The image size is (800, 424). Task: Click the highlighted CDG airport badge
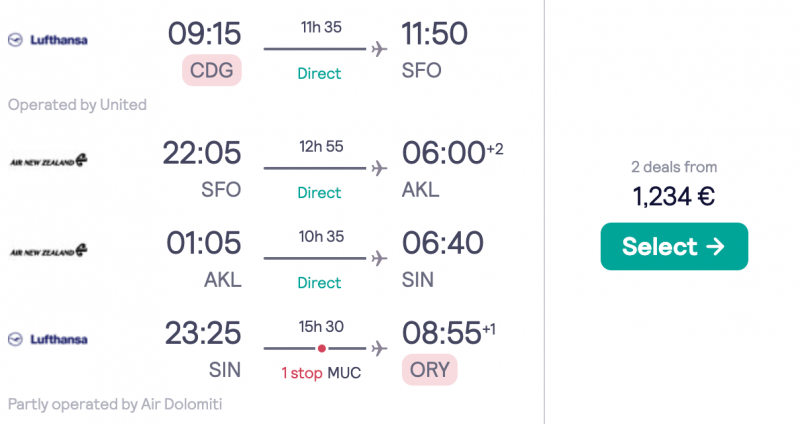point(212,70)
